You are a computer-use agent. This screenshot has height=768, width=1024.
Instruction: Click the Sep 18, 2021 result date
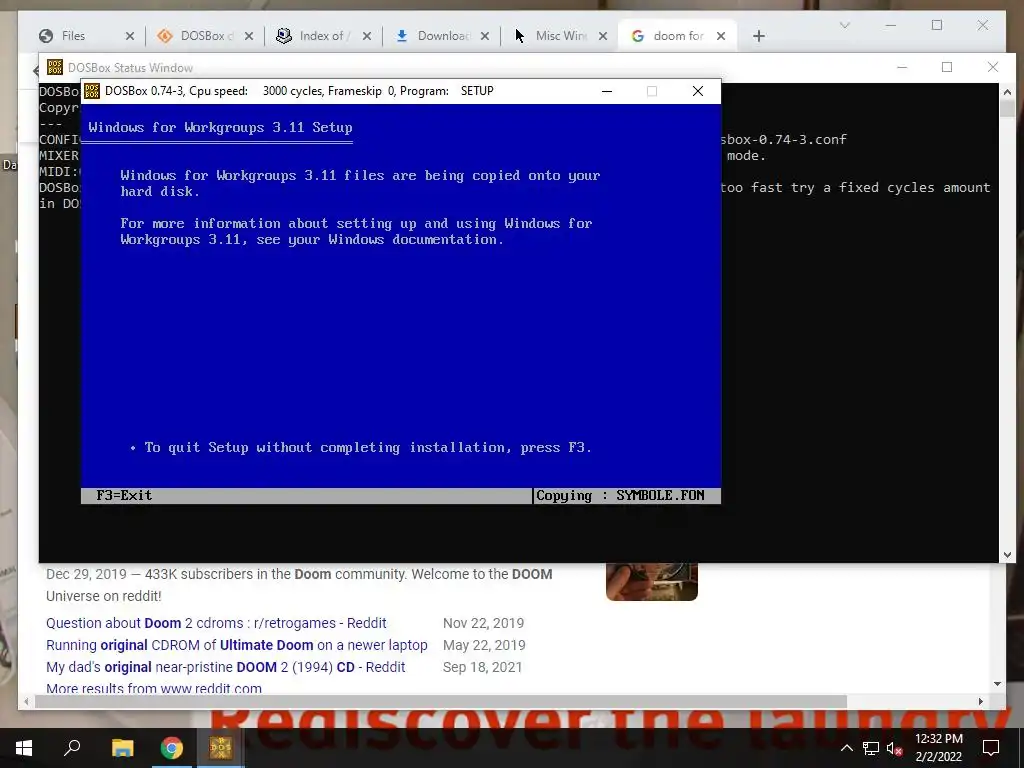(x=483, y=667)
